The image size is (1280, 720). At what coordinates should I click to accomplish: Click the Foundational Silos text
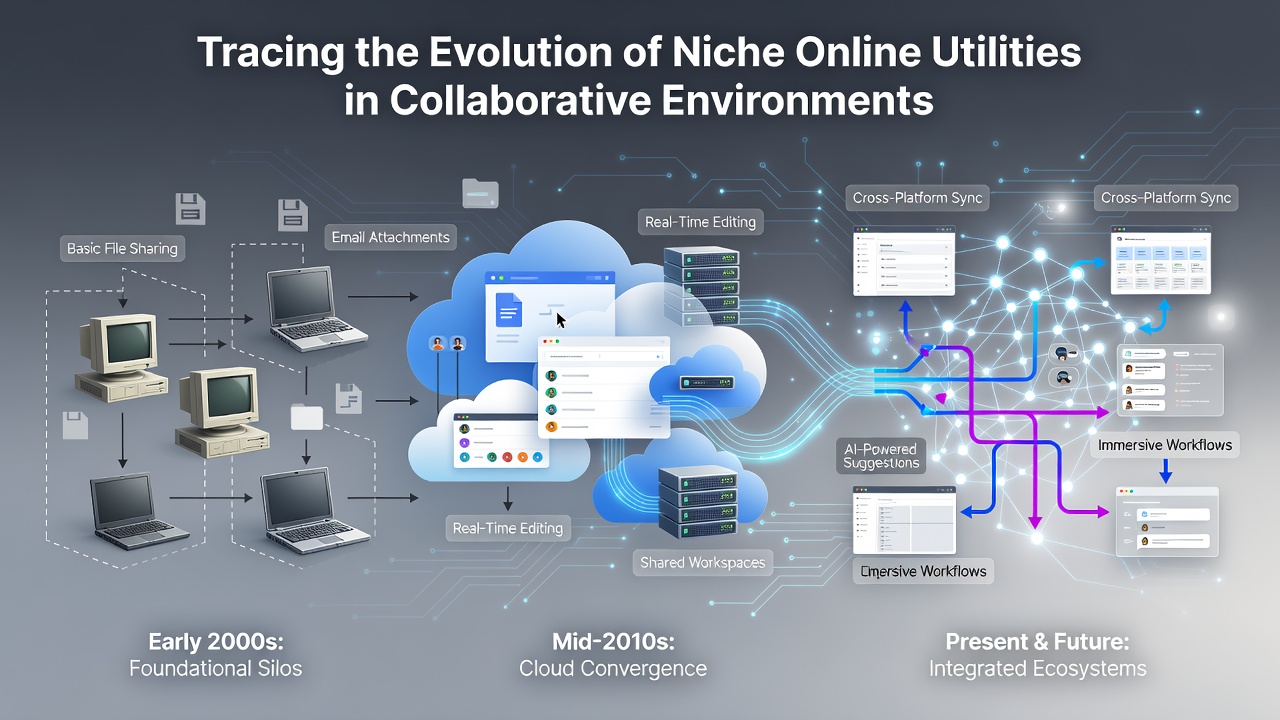215,668
